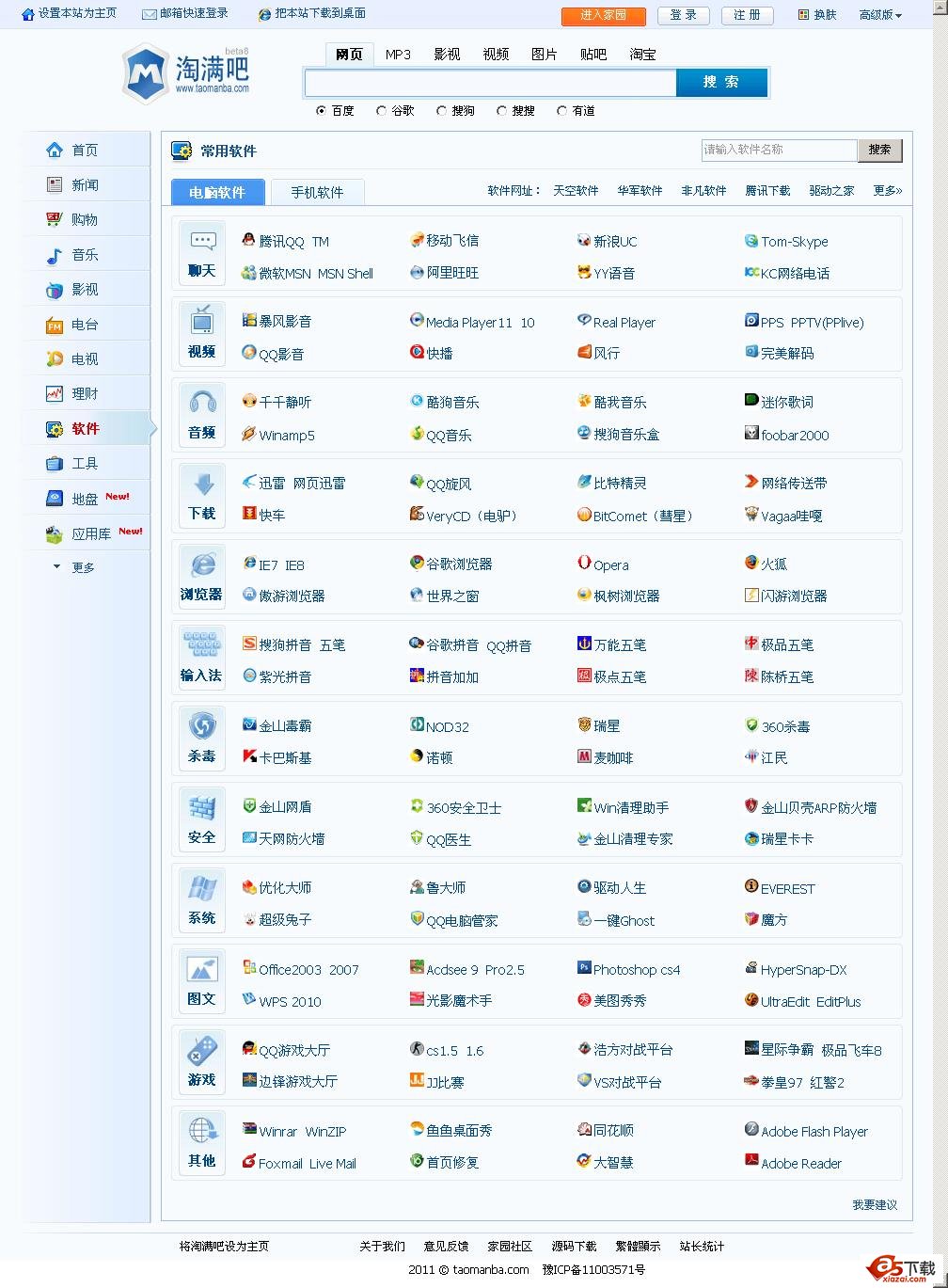948x1288 pixels.
Task: Select the MP3 search tab
Action: (398, 55)
